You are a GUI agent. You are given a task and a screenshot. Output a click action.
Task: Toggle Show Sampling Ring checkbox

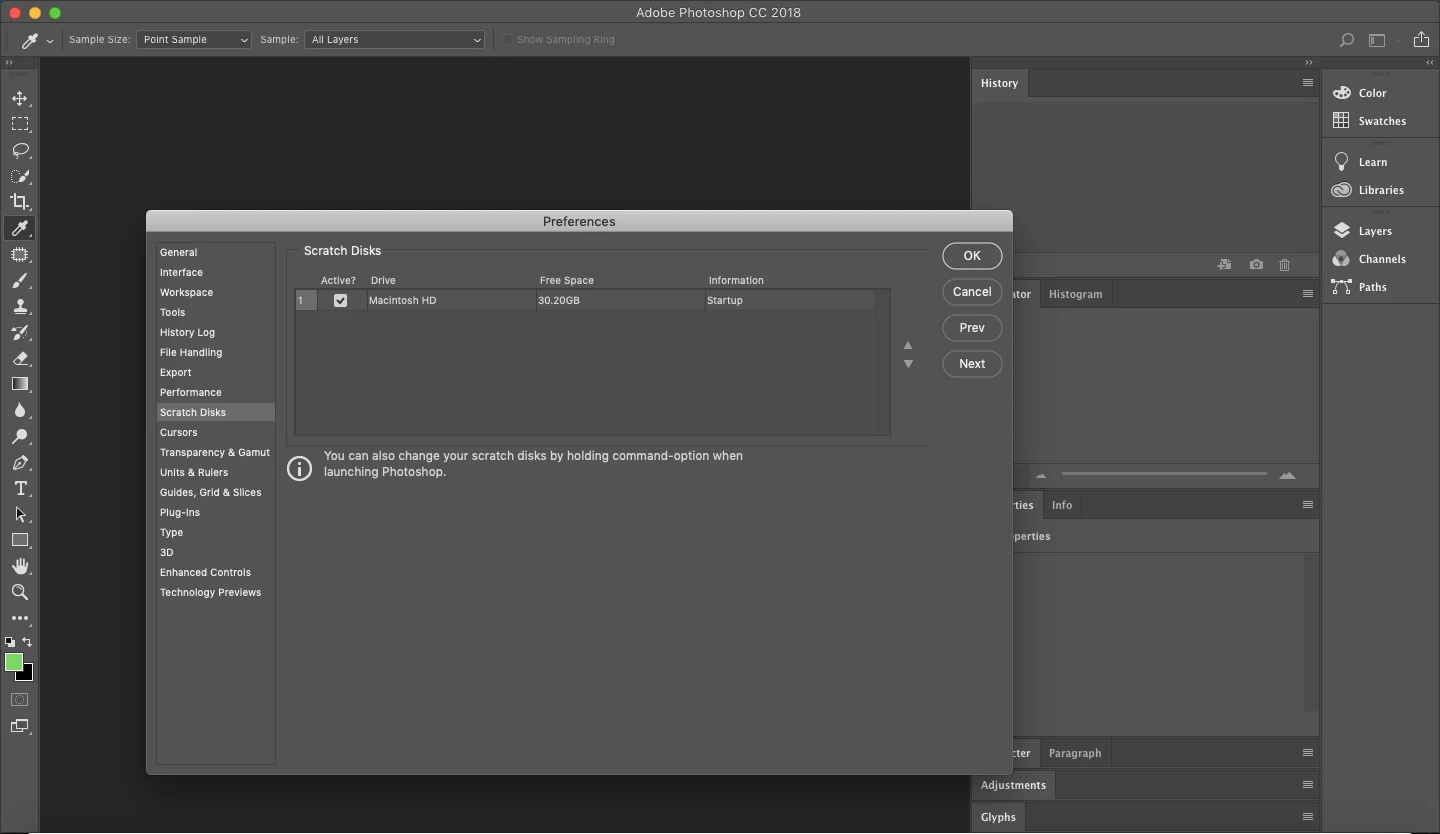click(x=508, y=40)
